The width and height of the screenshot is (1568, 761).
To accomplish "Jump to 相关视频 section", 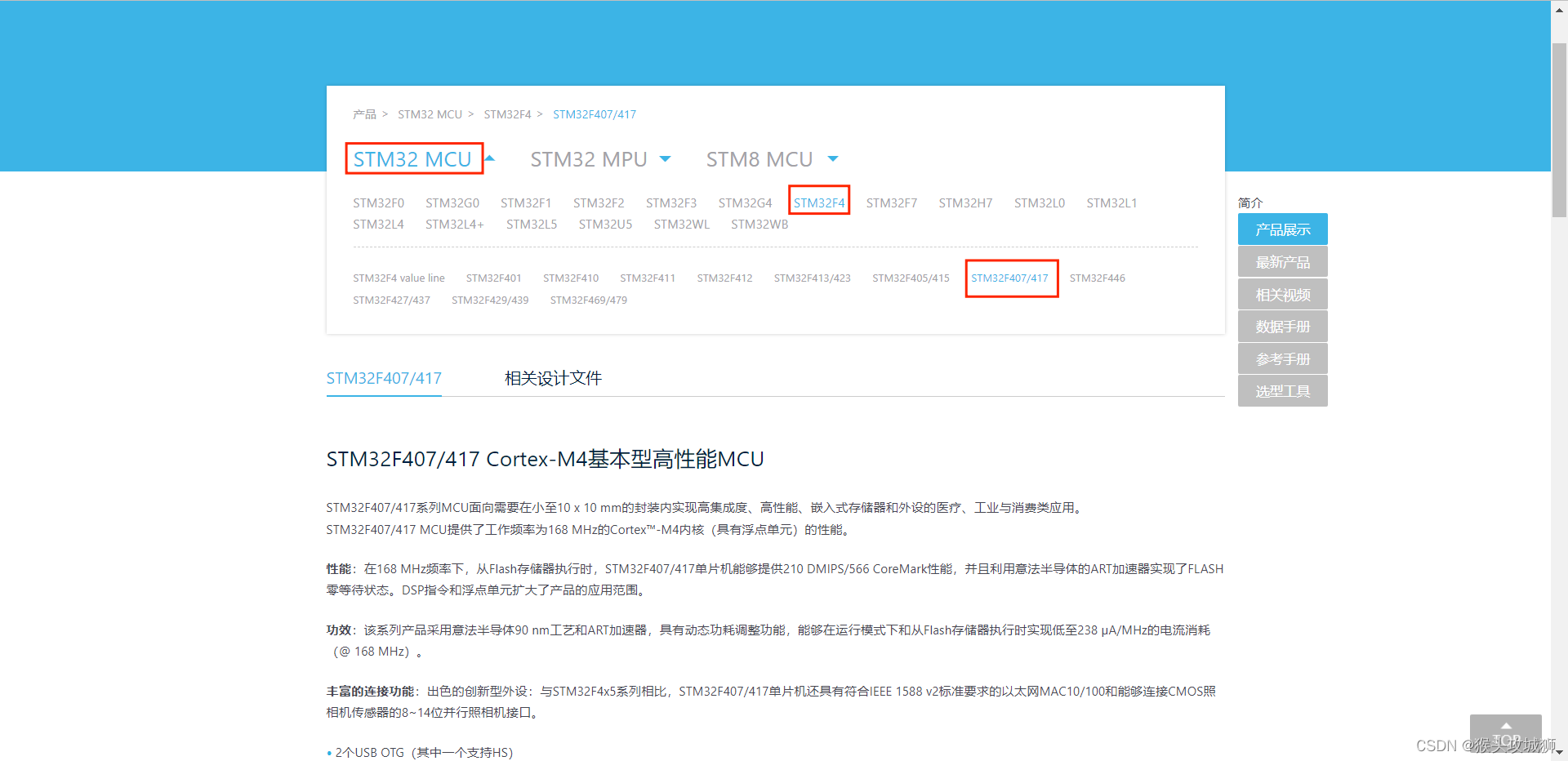I will (1283, 295).
